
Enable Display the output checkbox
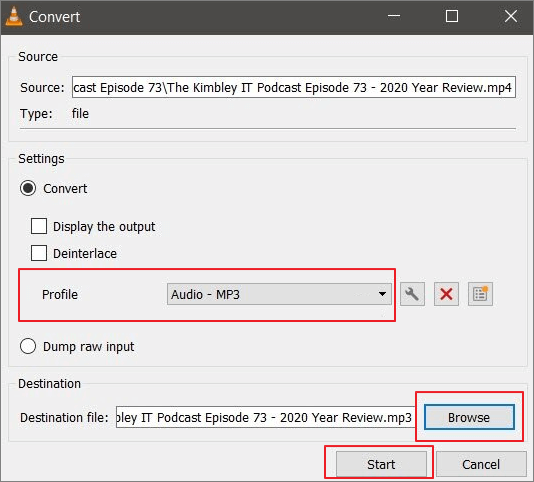pyautogui.click(x=39, y=226)
